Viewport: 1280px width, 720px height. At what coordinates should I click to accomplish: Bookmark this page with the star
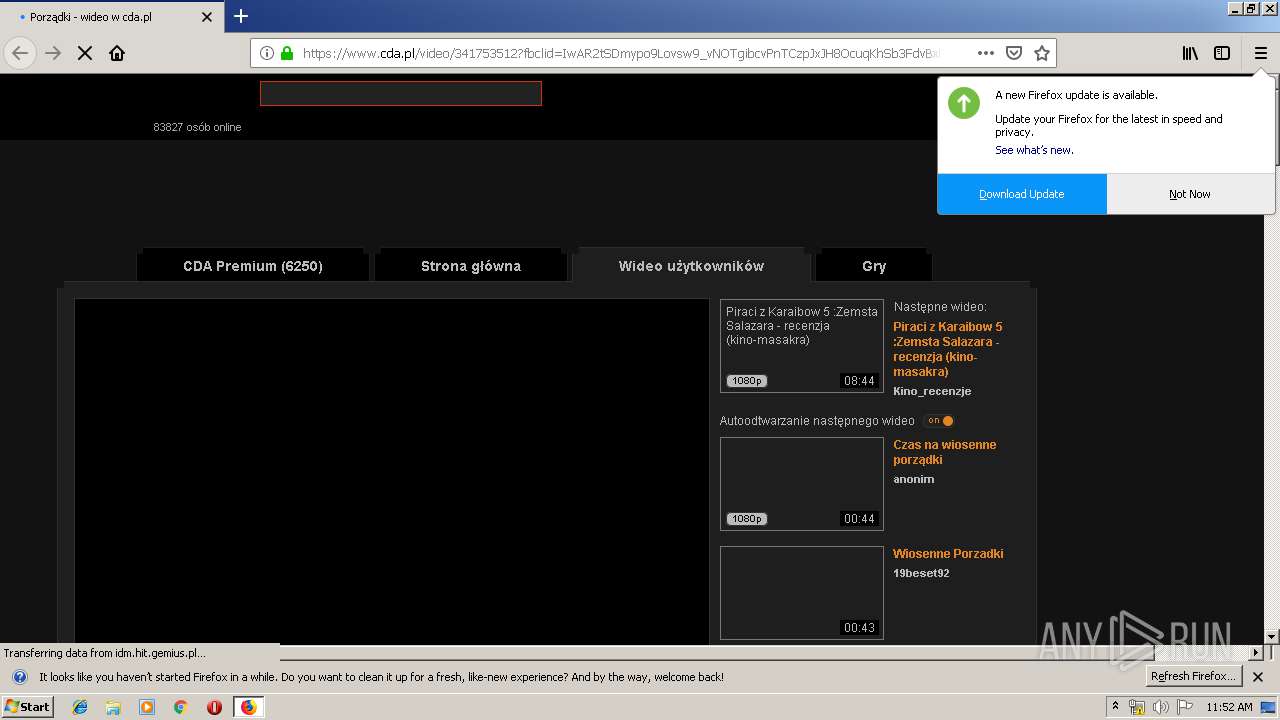(x=1042, y=53)
